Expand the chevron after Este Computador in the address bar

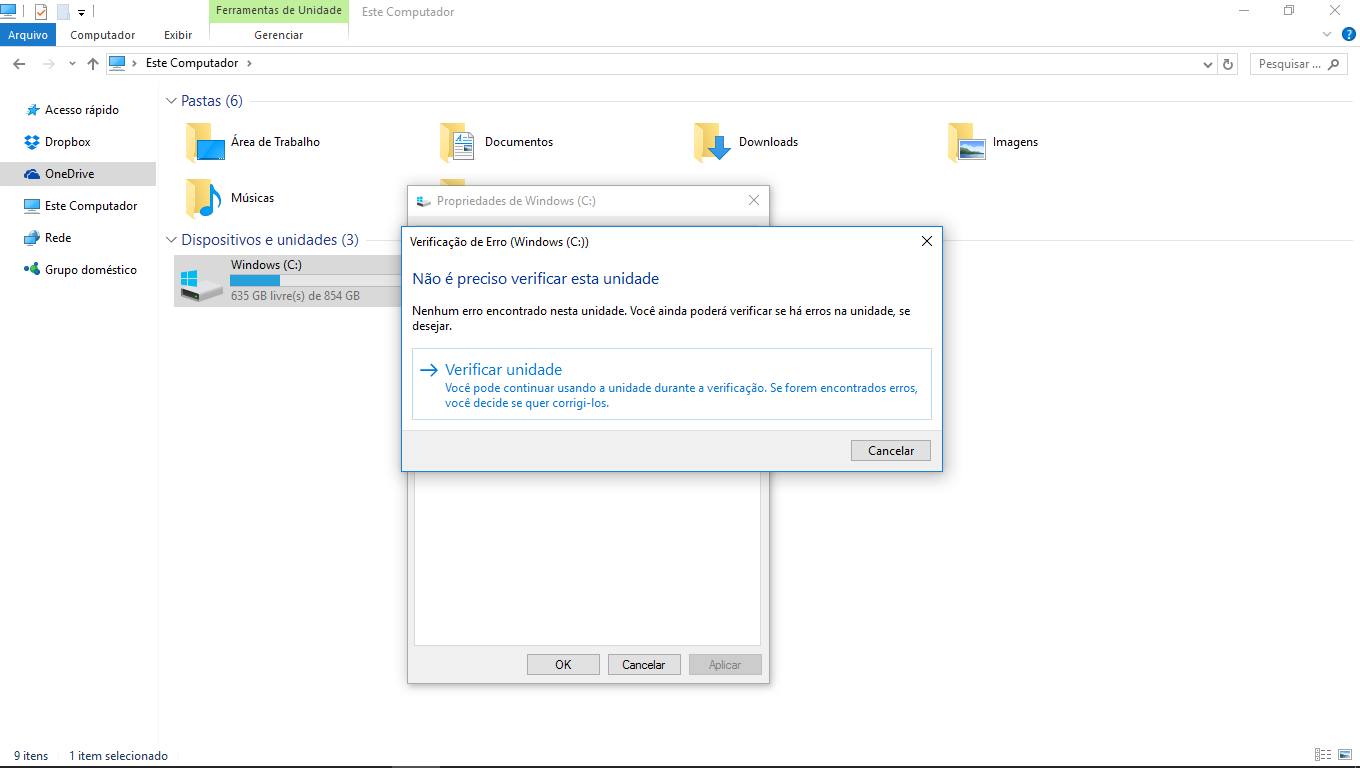point(249,63)
